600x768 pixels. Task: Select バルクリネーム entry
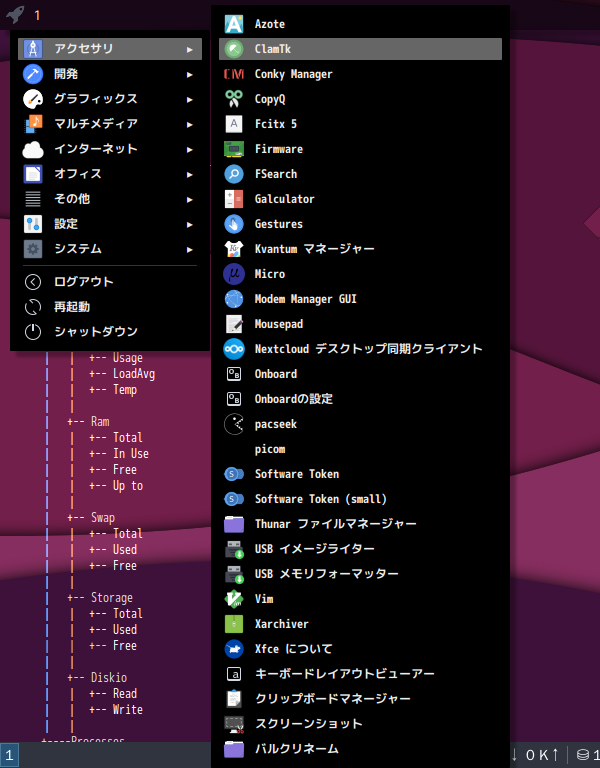click(x=360, y=749)
